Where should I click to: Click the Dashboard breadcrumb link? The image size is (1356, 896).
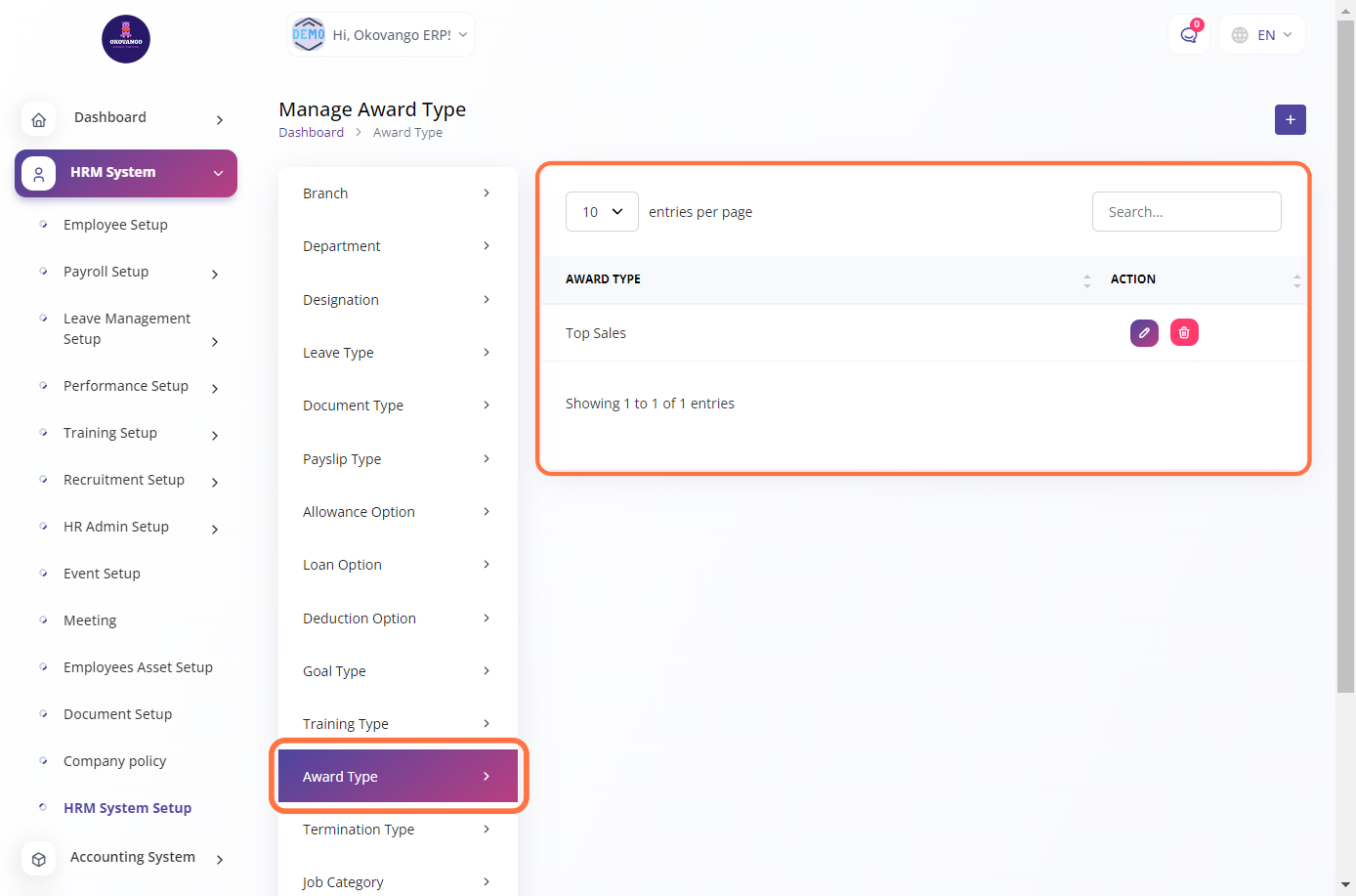point(311,133)
